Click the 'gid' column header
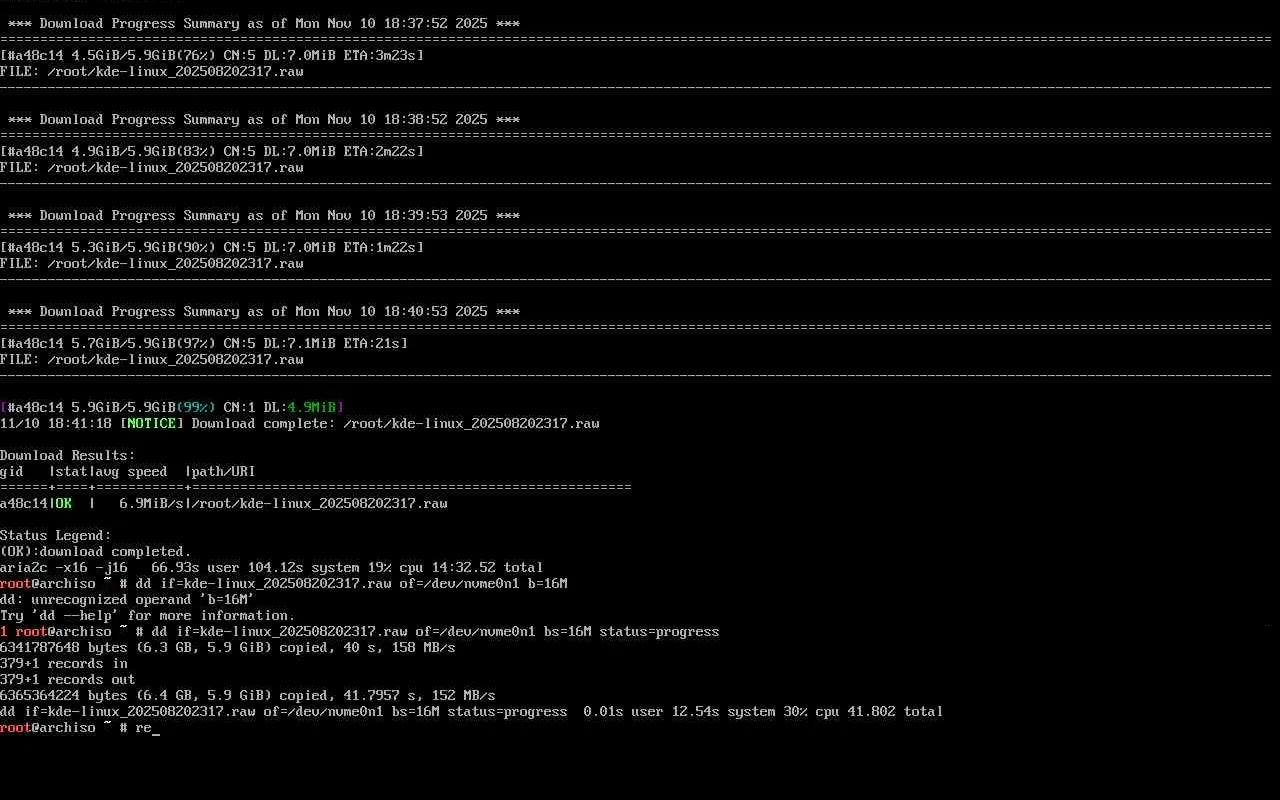Screen dimensions: 1280x800 click(x=12, y=471)
